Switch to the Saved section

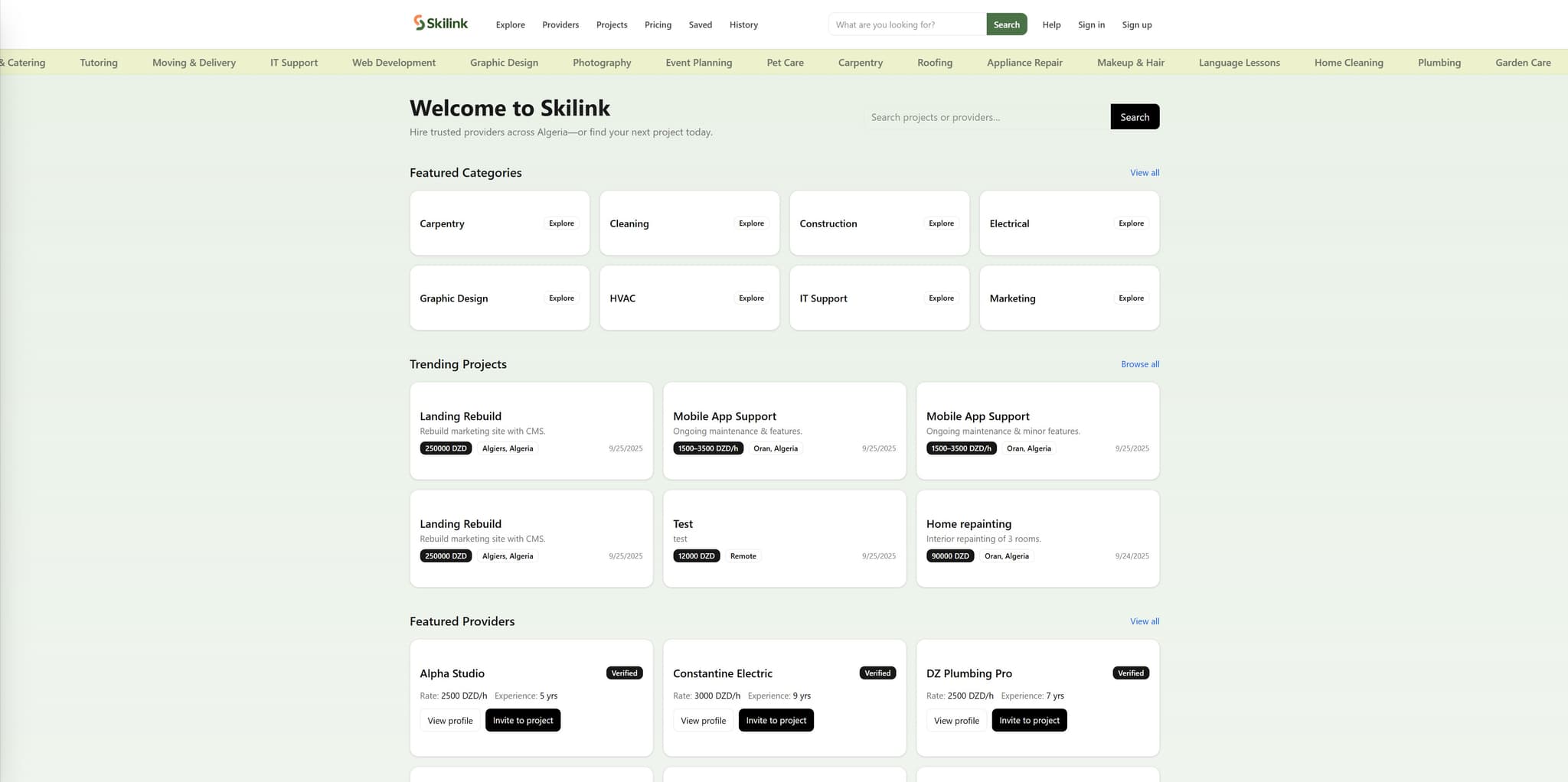click(x=700, y=24)
